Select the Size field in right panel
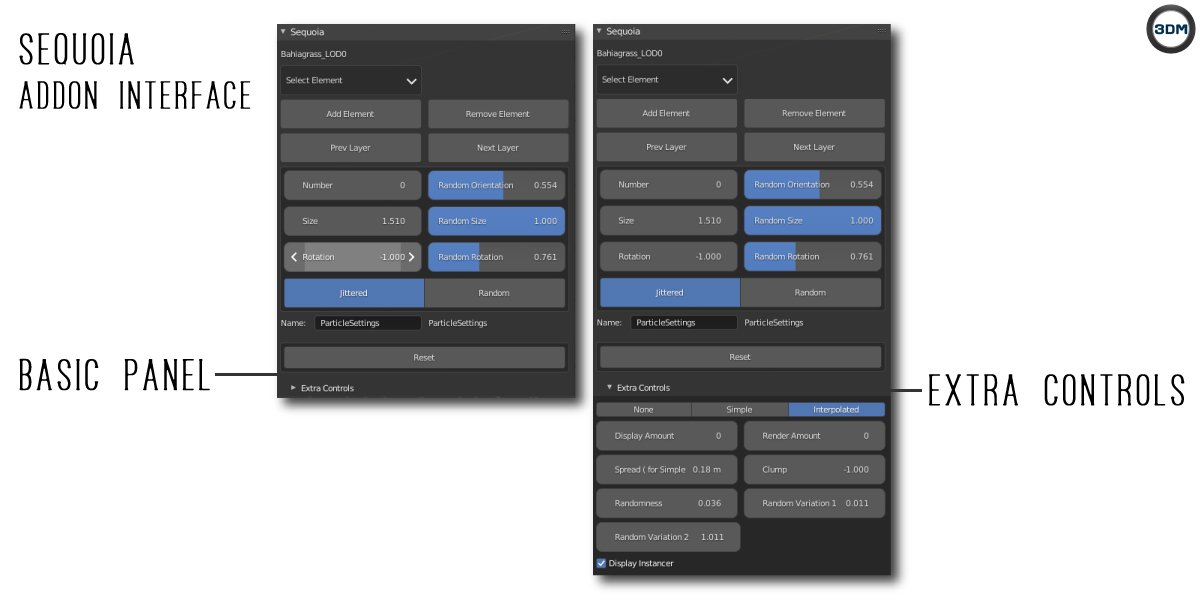Image resolution: width=1200 pixels, height=600 pixels. pyautogui.click(x=670, y=220)
